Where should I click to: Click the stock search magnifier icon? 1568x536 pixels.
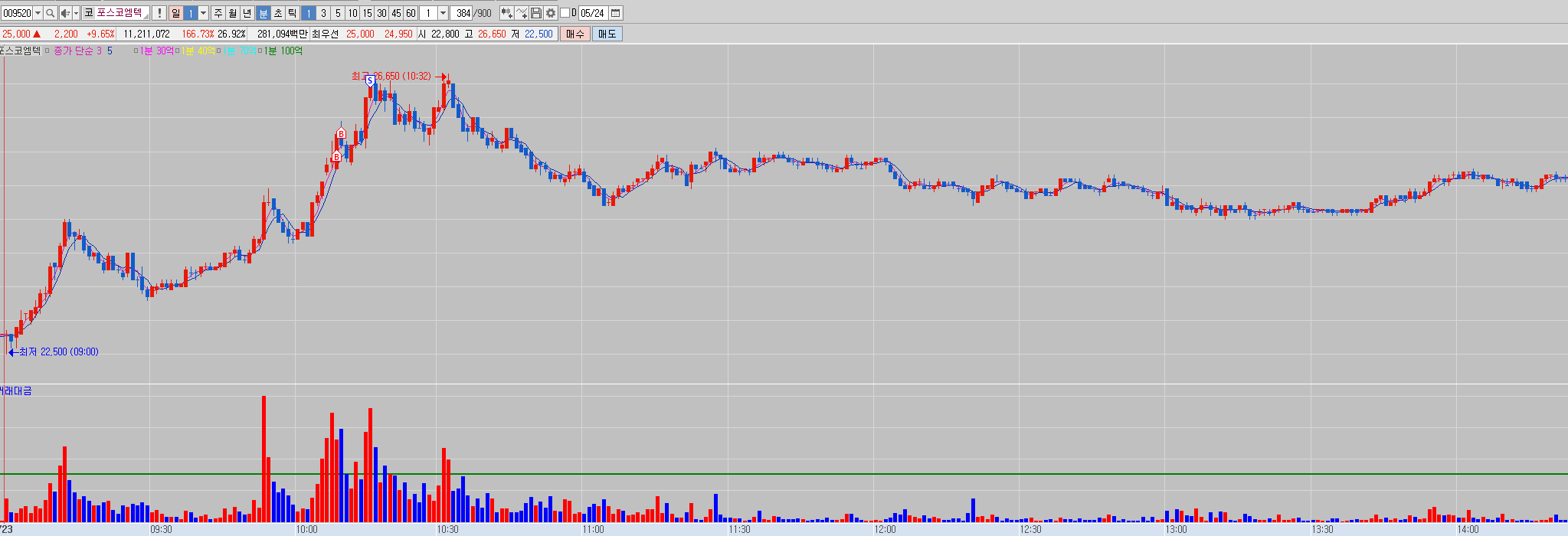click(51, 13)
